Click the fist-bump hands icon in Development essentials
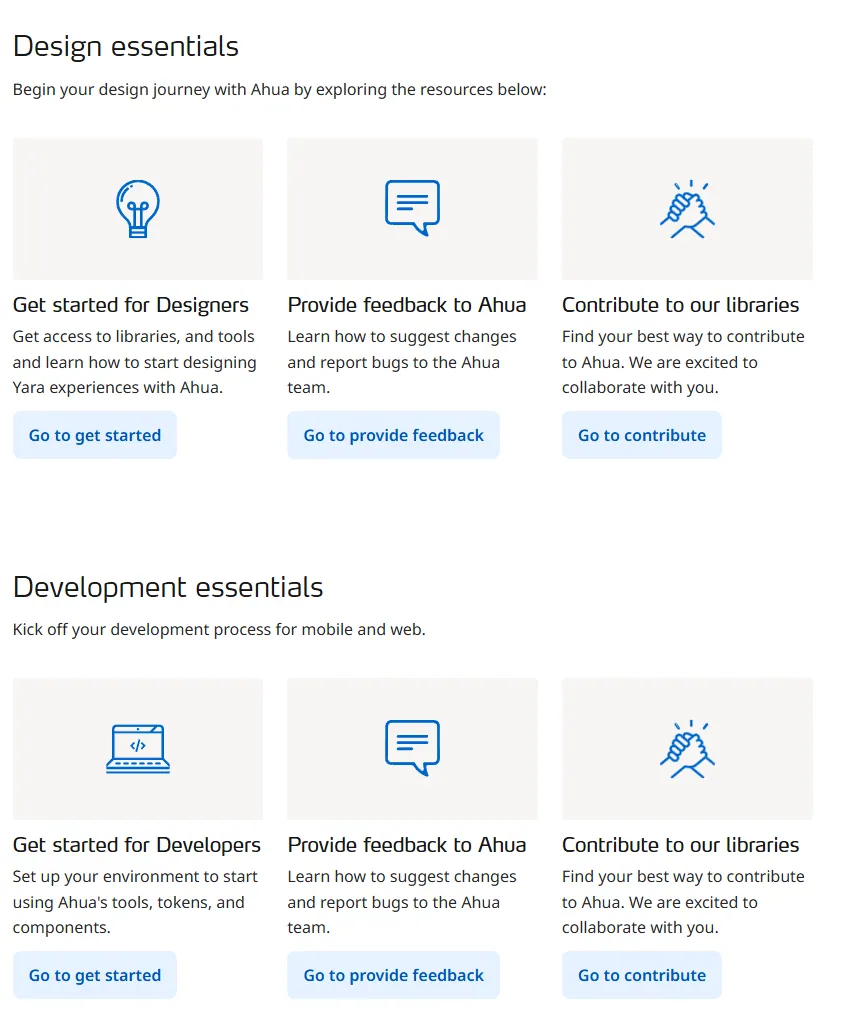Image resolution: width=852 pixels, height=1035 pixels. pyautogui.click(x=687, y=749)
